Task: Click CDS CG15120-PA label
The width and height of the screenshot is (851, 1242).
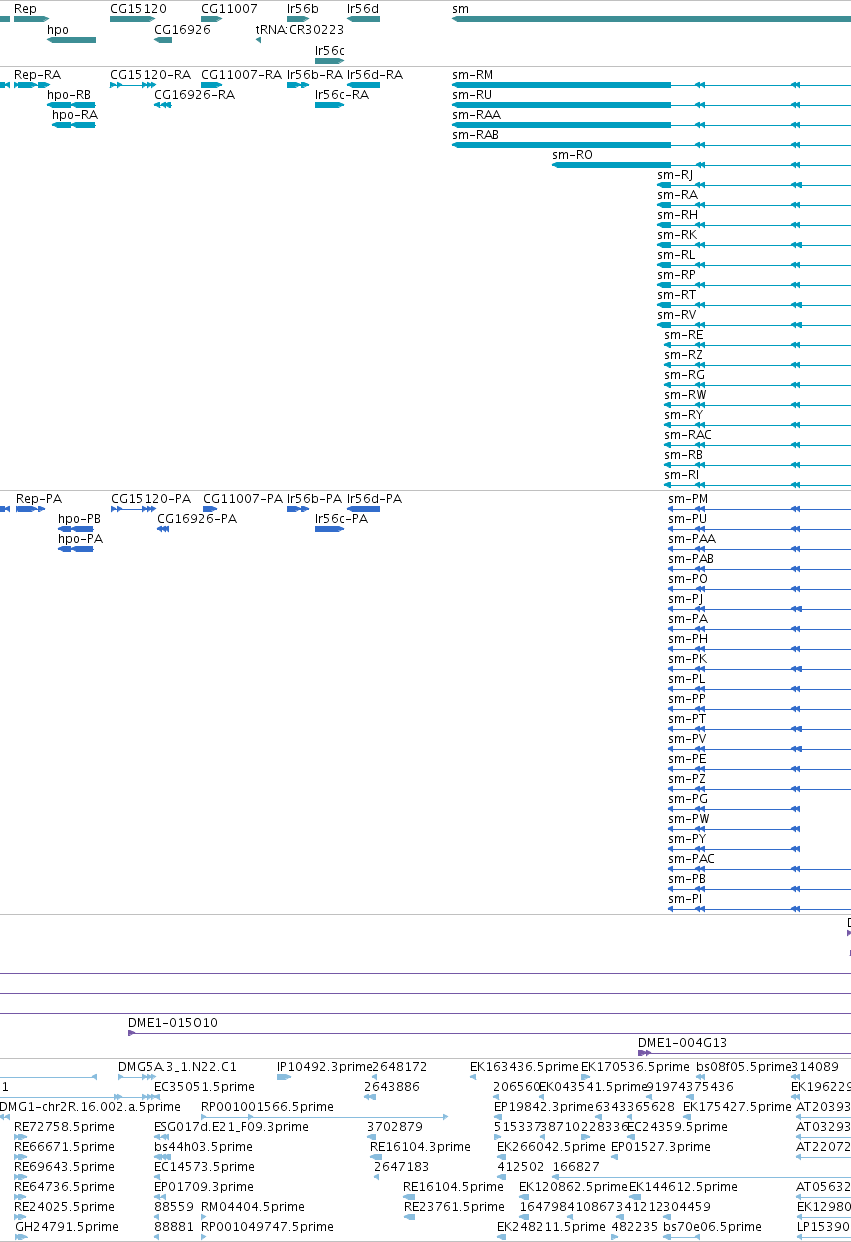Action: (151, 498)
